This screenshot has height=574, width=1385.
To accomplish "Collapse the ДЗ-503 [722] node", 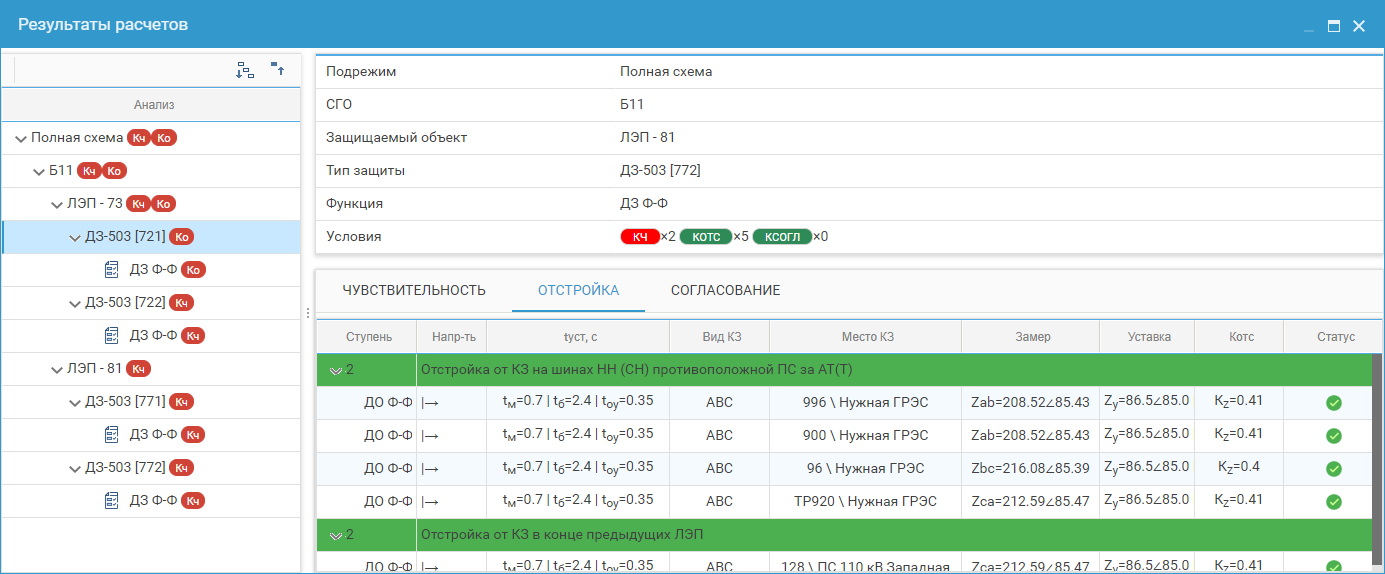I will pyautogui.click(x=75, y=303).
